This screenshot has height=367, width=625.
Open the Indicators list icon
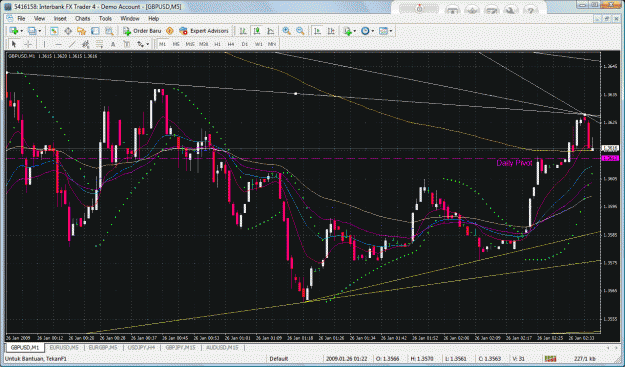347,31
